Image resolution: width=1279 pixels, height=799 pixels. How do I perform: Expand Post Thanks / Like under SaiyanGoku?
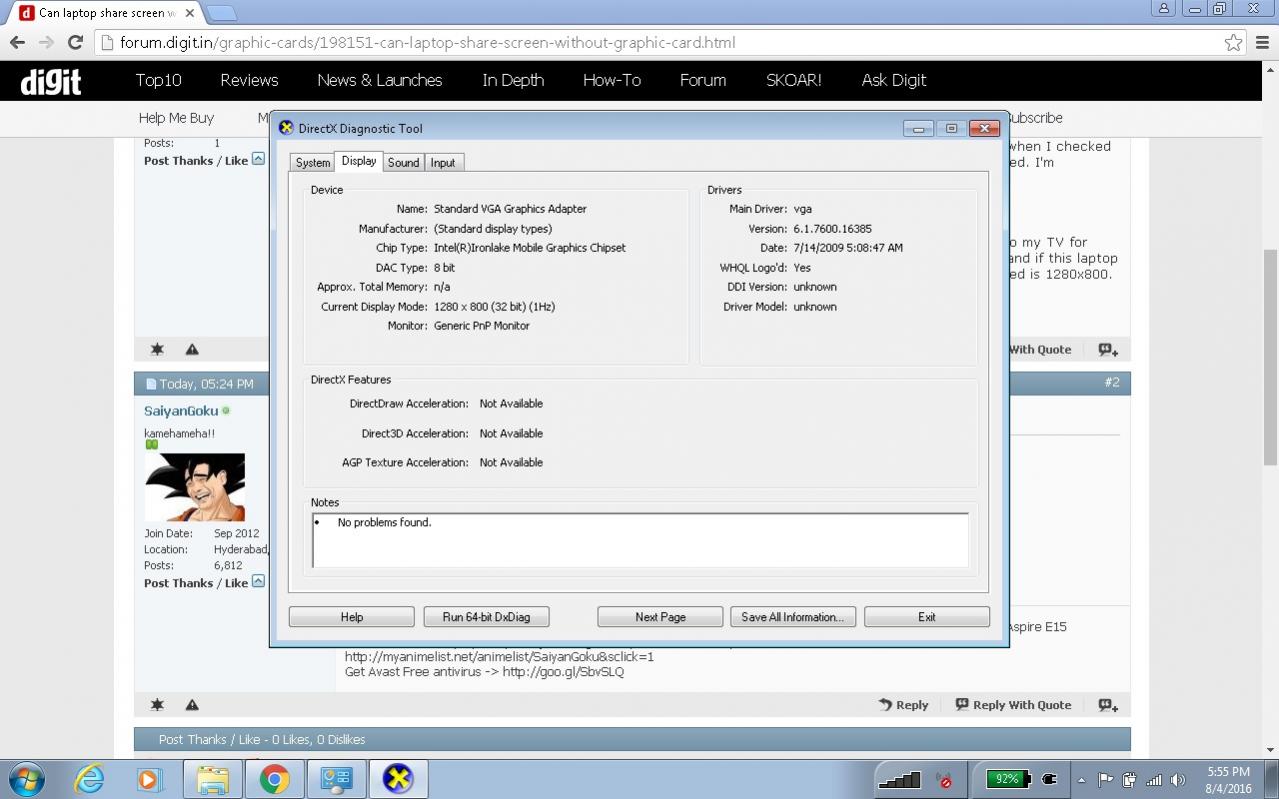click(258, 582)
